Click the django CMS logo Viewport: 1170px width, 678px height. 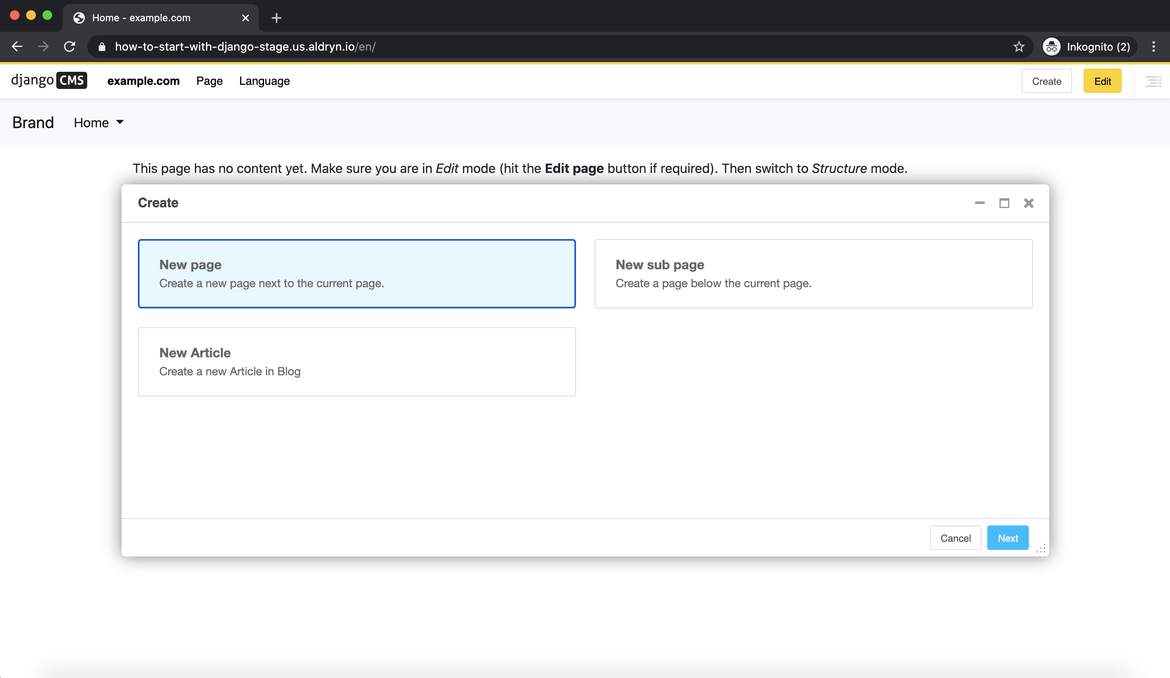pyautogui.click(x=48, y=80)
